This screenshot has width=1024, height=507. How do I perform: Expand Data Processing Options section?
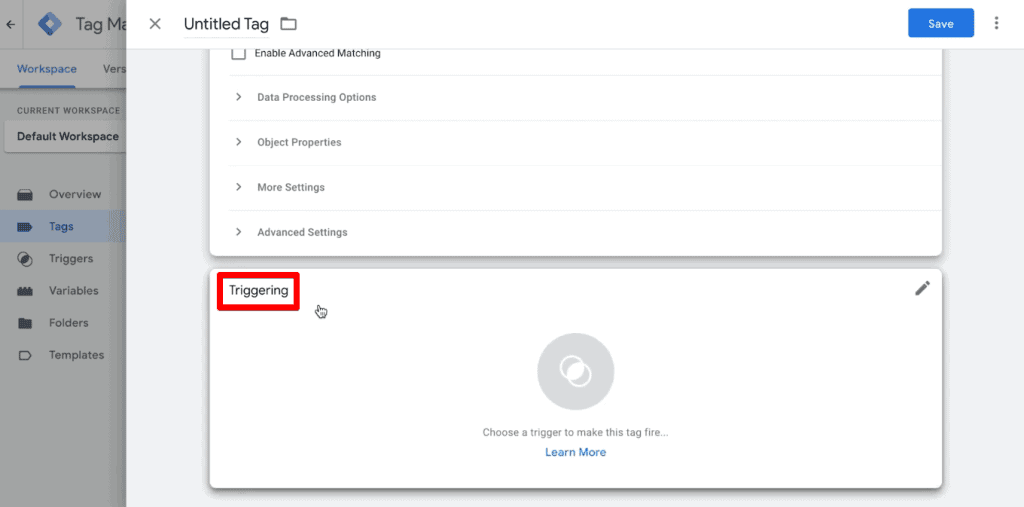pyautogui.click(x=585, y=97)
